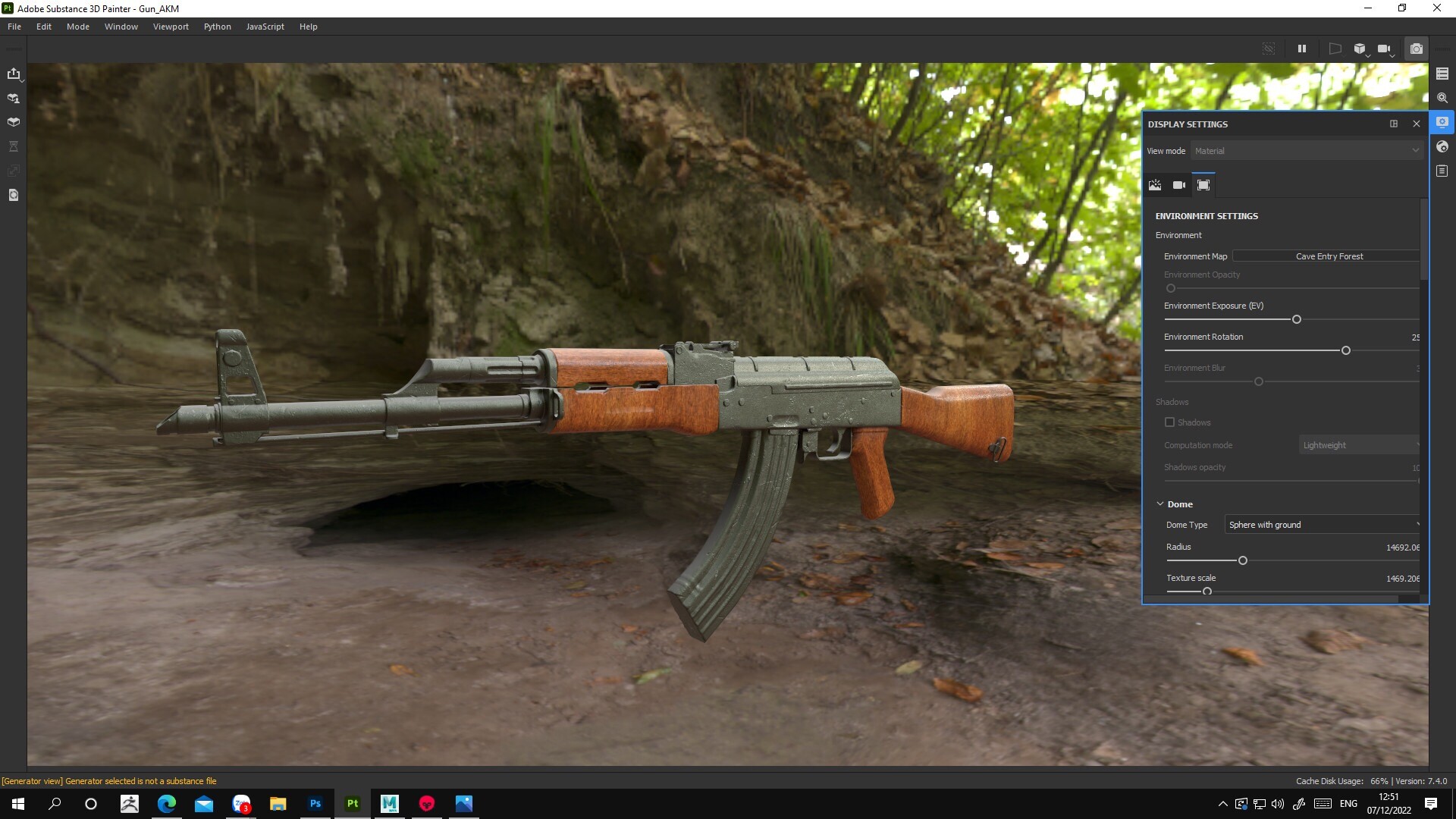Take a screenshot using the camera icon
Image resolution: width=1456 pixels, height=819 pixels.
(x=1416, y=48)
